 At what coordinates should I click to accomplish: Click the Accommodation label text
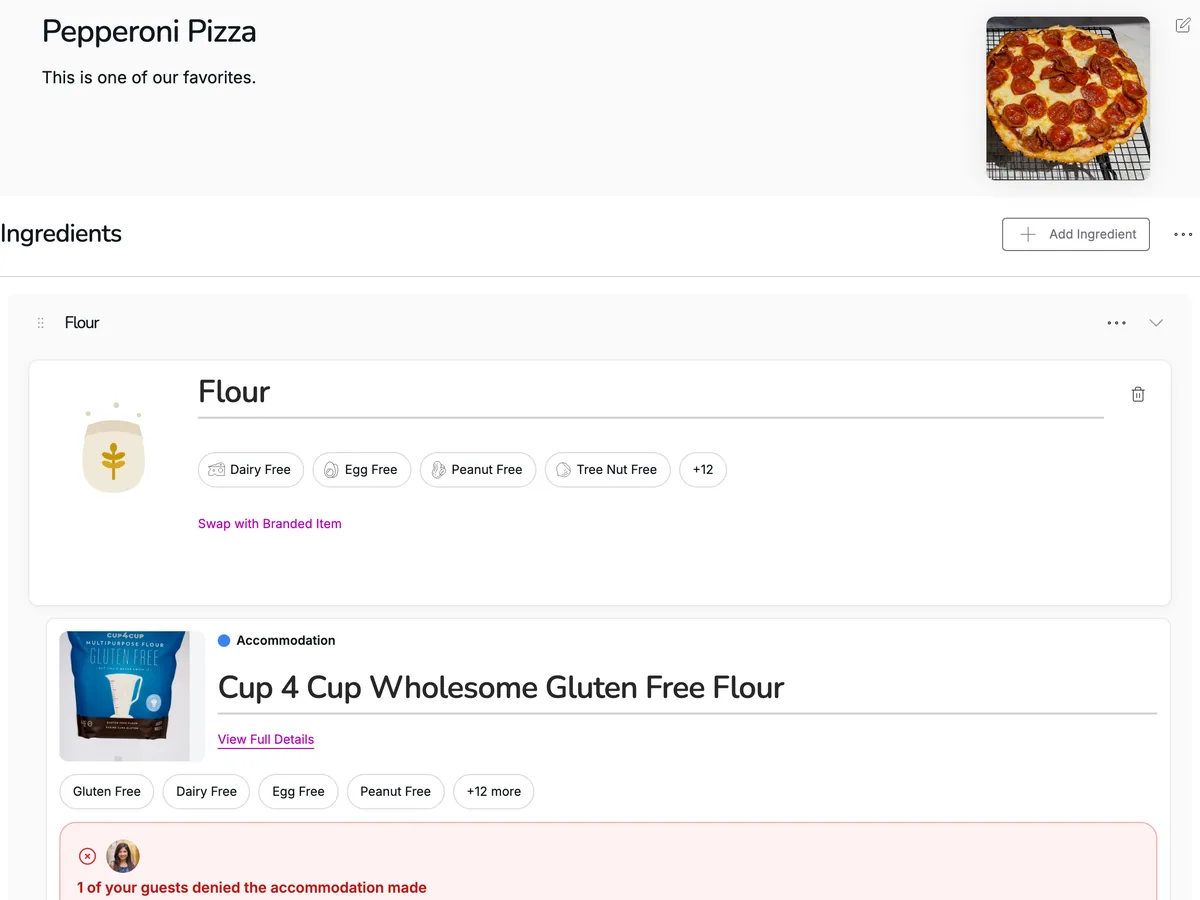pos(286,641)
